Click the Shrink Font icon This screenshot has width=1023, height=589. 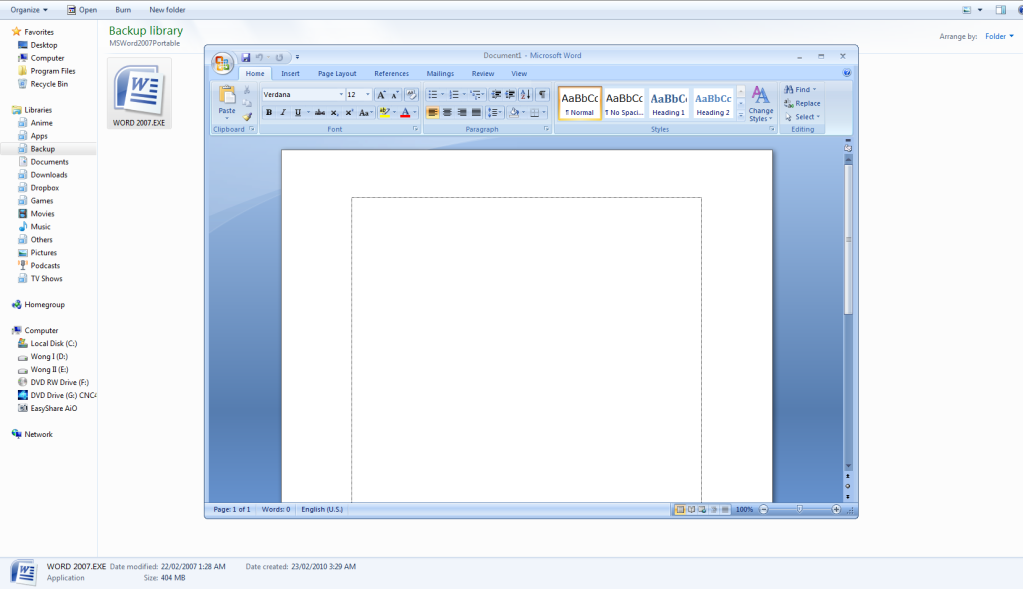coord(395,95)
